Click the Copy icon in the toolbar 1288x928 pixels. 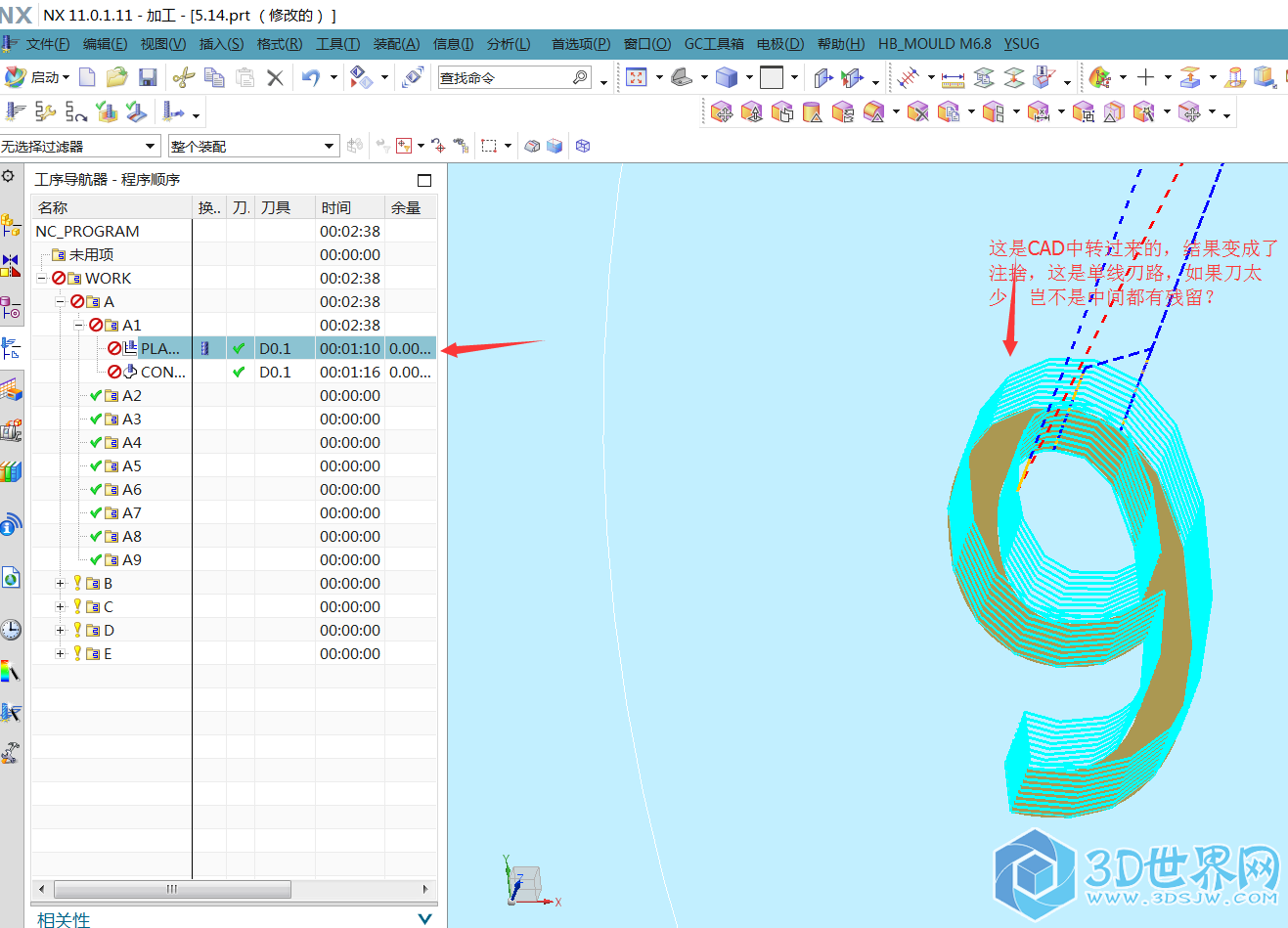click(x=214, y=77)
